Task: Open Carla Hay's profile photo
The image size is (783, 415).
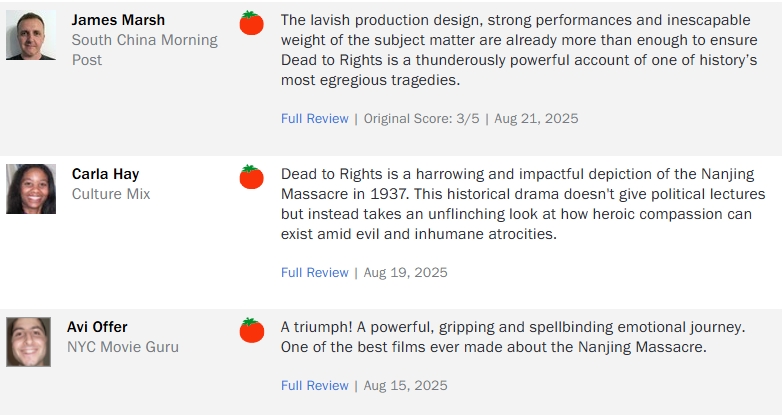Action: 31,189
